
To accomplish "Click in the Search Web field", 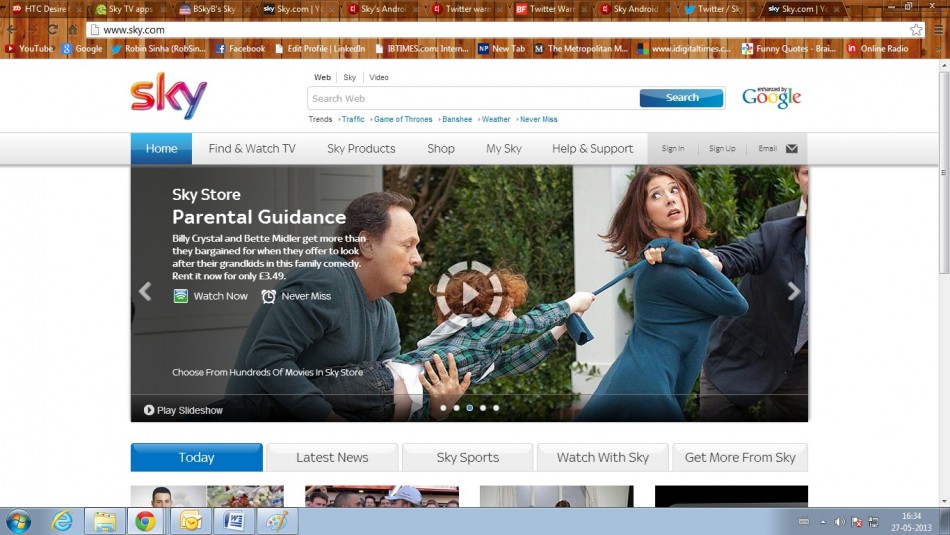I will [473, 98].
